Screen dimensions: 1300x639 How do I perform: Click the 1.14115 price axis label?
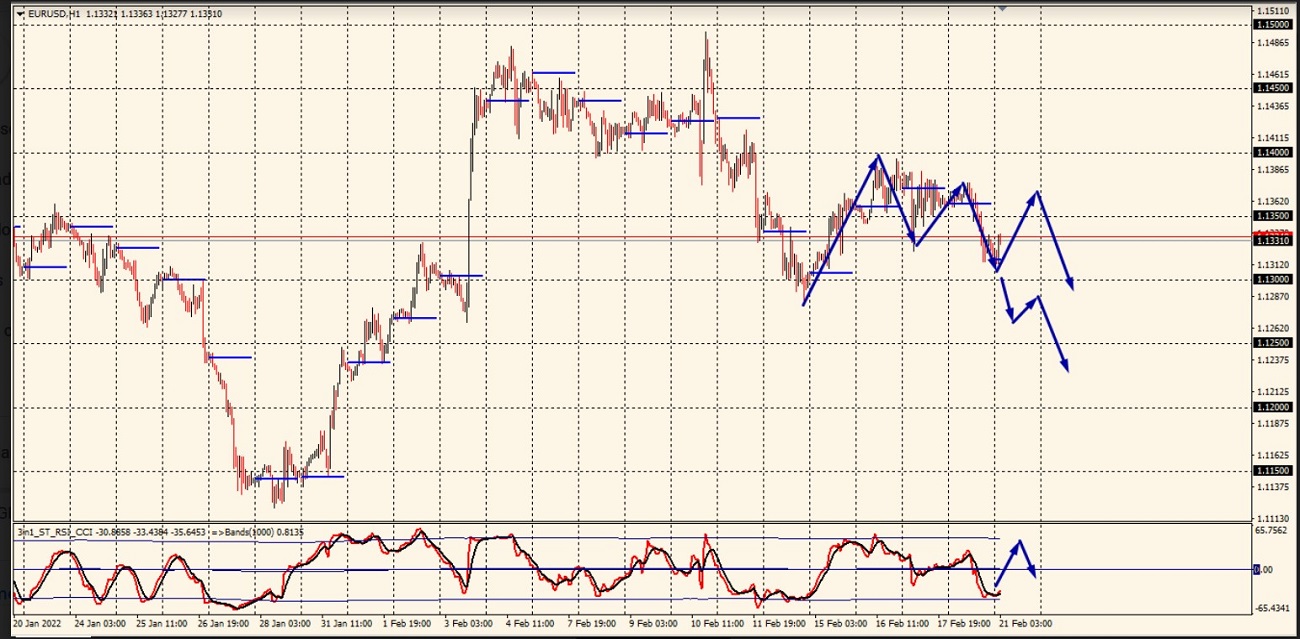tap(1274, 138)
